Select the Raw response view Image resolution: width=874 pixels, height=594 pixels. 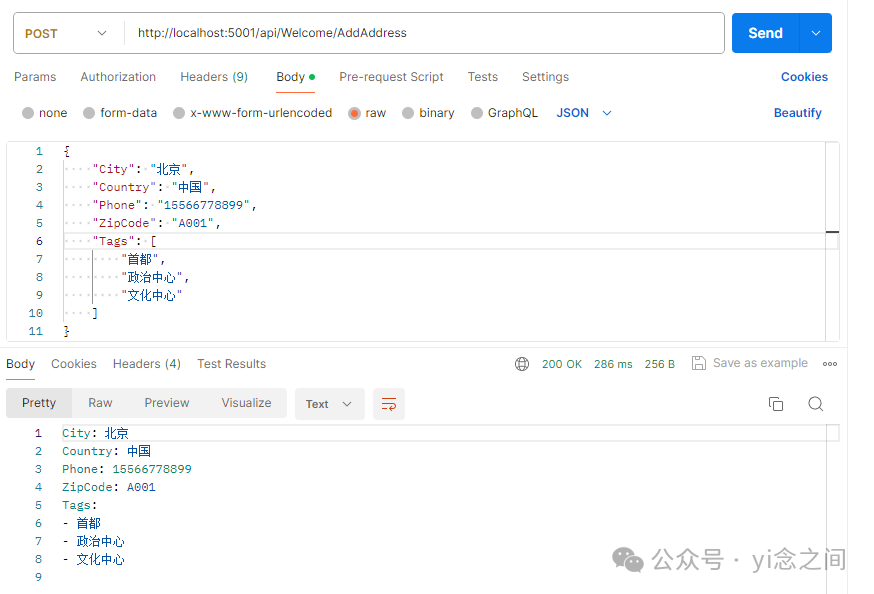click(100, 403)
